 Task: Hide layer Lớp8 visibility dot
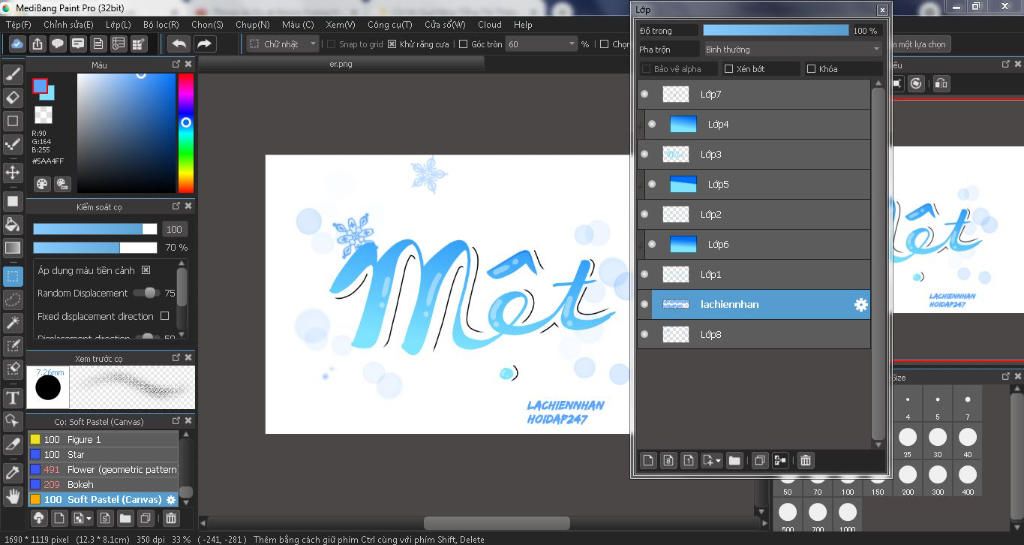tap(645, 334)
